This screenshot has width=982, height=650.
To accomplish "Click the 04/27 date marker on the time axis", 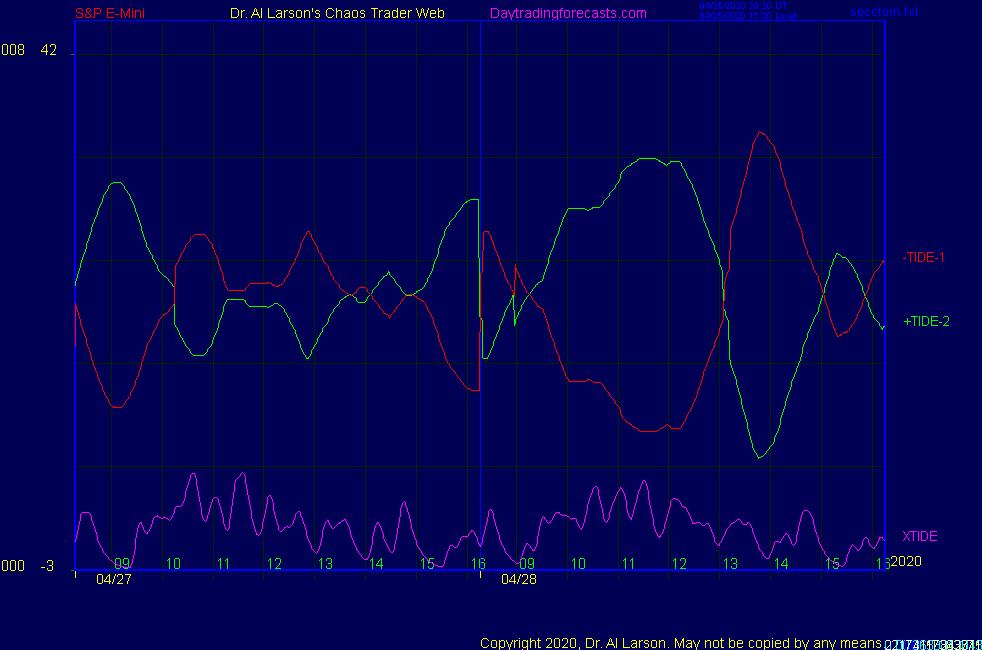I will [114, 578].
